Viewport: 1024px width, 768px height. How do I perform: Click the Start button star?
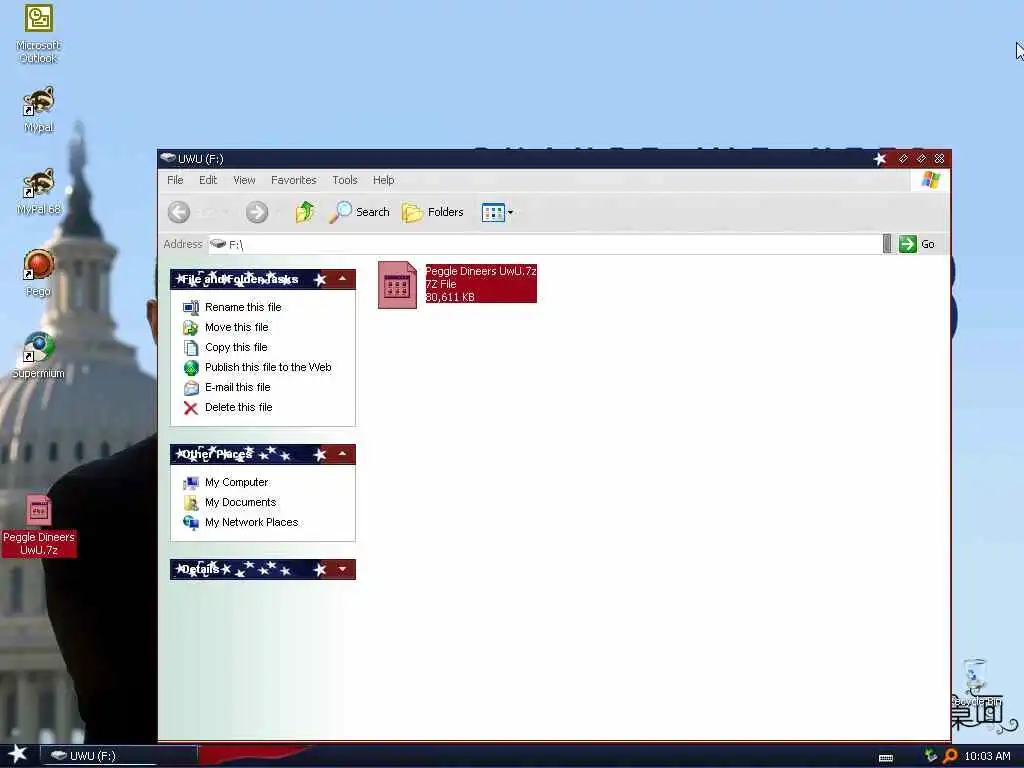point(17,755)
